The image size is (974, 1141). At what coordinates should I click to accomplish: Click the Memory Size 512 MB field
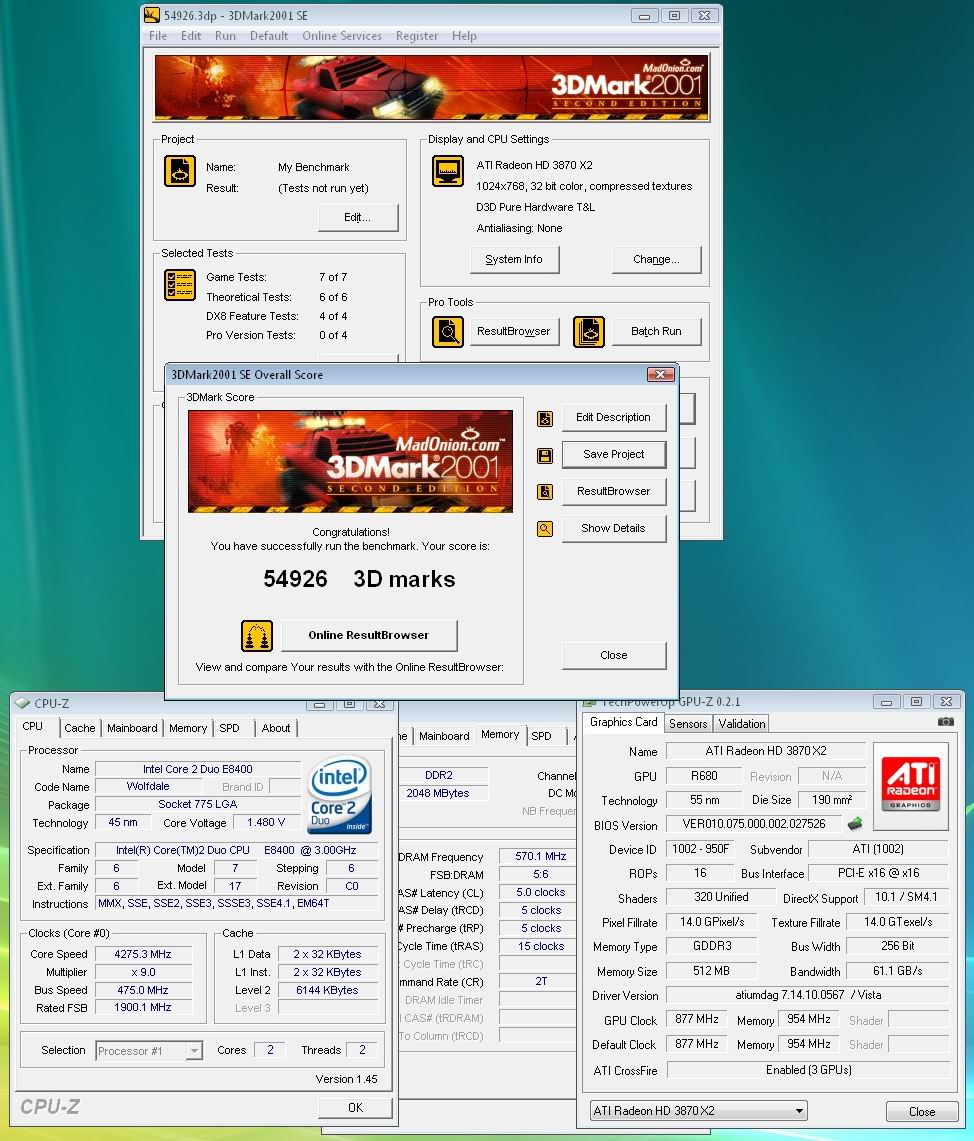711,971
